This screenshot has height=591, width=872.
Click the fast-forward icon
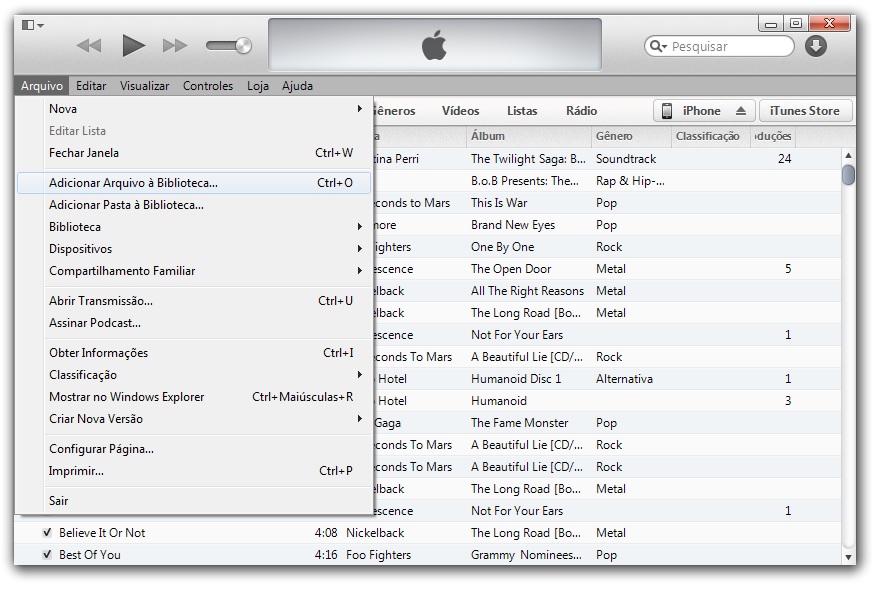point(174,44)
